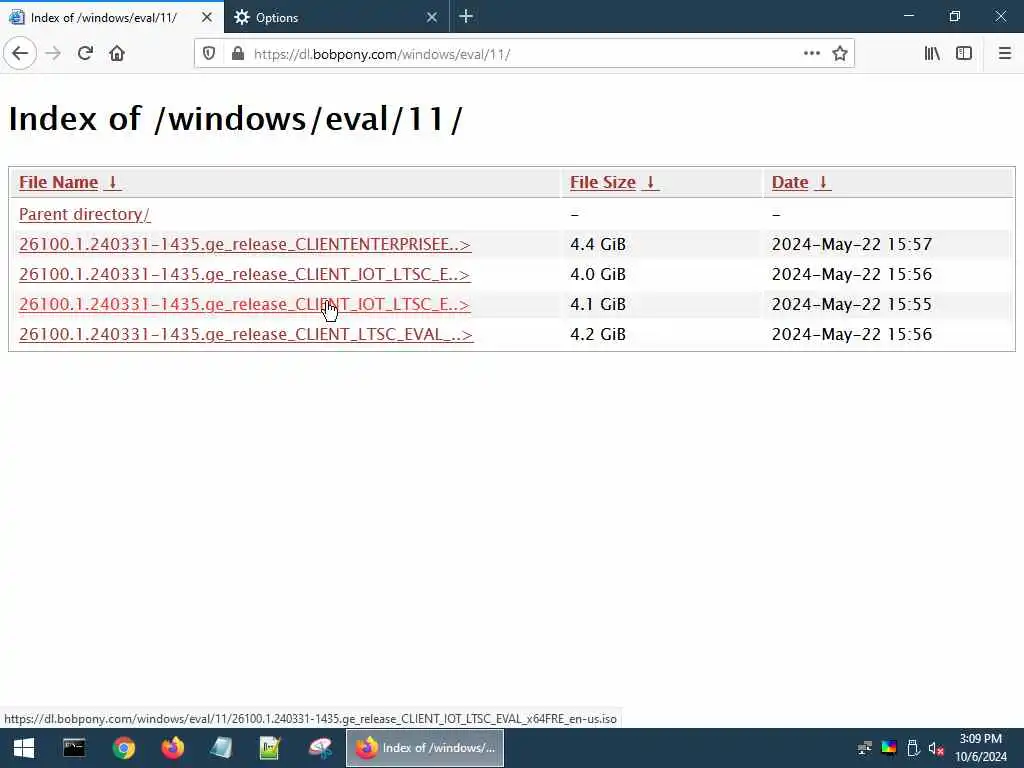The image size is (1024, 768).
Task: Bookmark this page with the star
Action: (840, 54)
